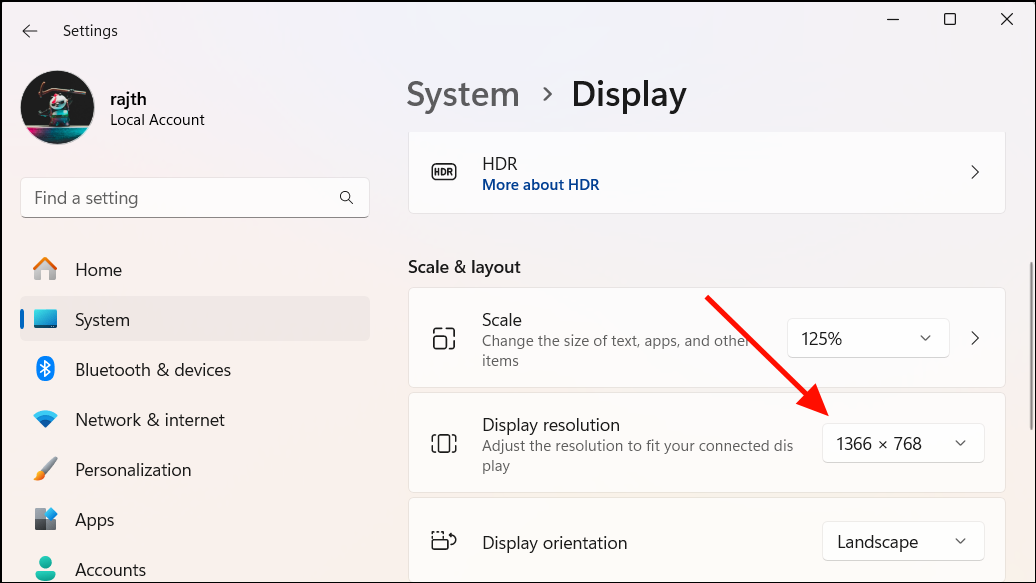This screenshot has width=1036, height=583.
Task: Click the search magnifier icon
Action: pyautogui.click(x=346, y=198)
